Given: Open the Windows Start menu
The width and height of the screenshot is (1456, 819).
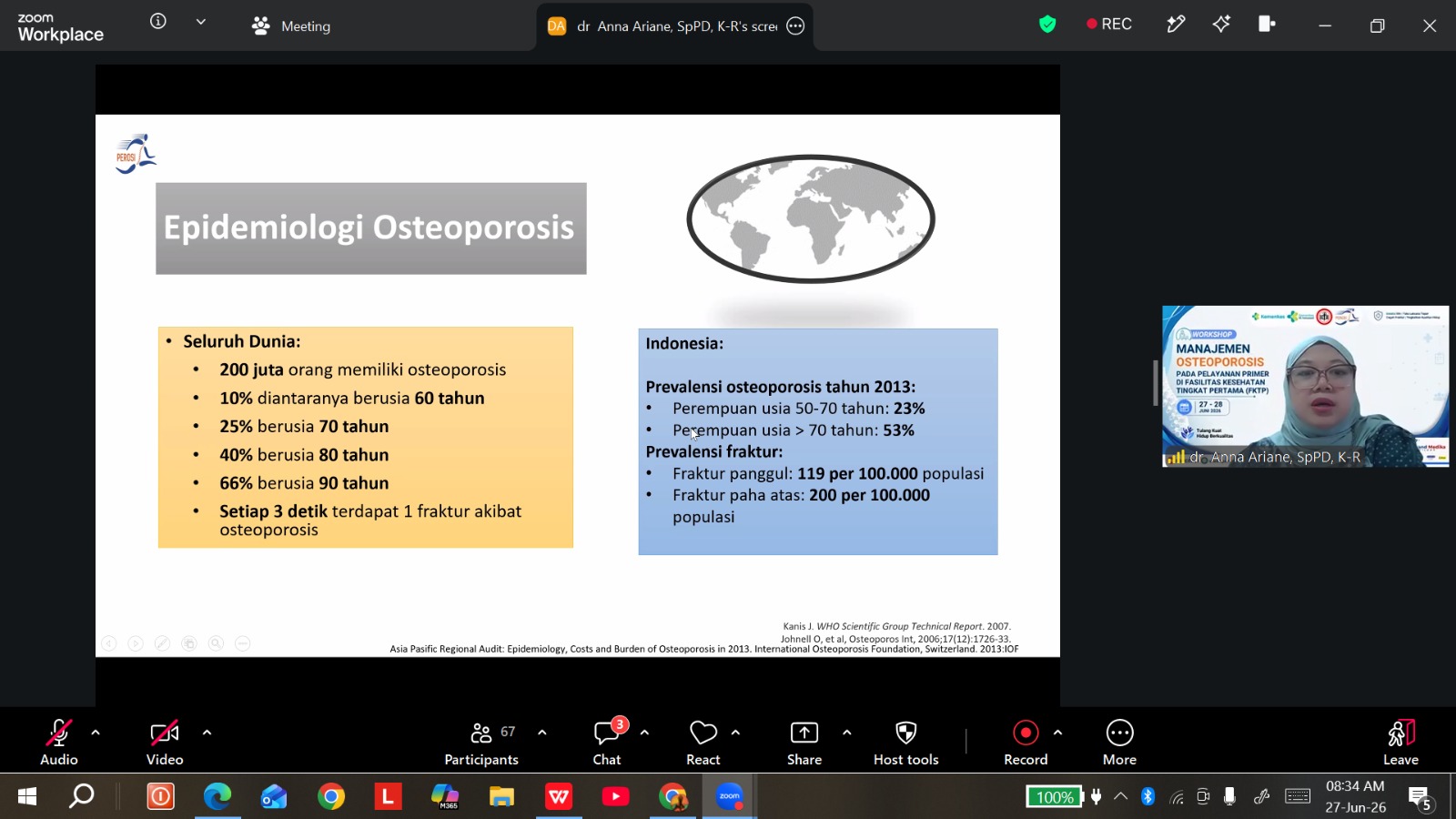Looking at the screenshot, I should point(27,797).
